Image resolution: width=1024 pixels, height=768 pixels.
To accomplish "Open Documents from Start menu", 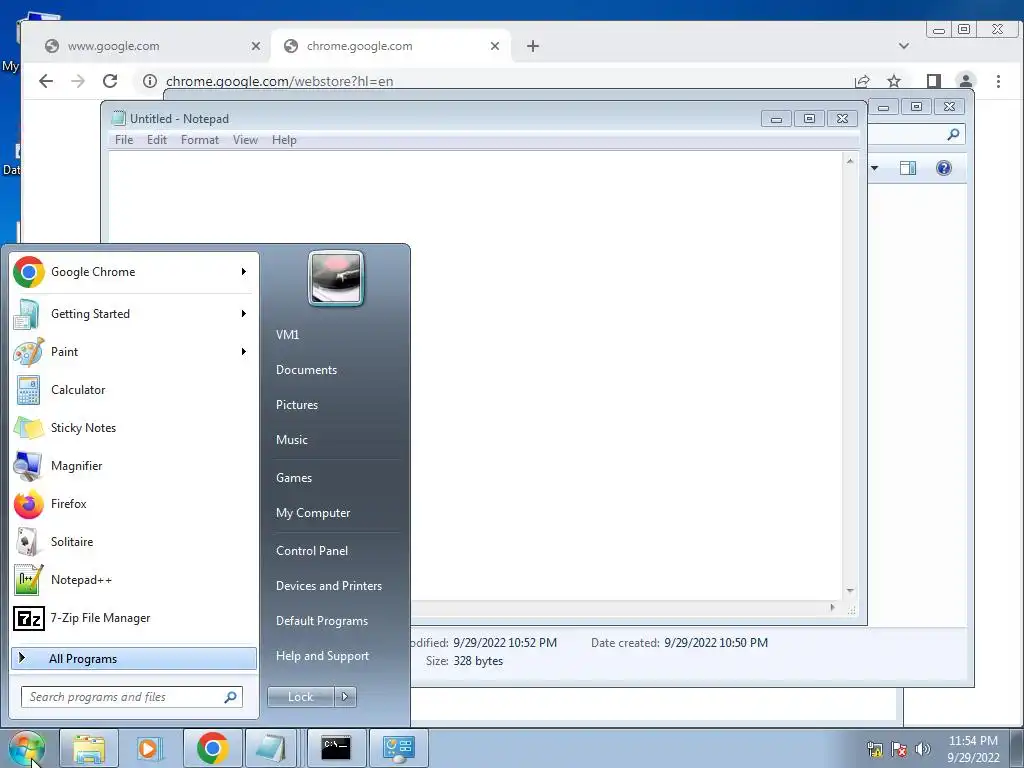I will tap(306, 370).
